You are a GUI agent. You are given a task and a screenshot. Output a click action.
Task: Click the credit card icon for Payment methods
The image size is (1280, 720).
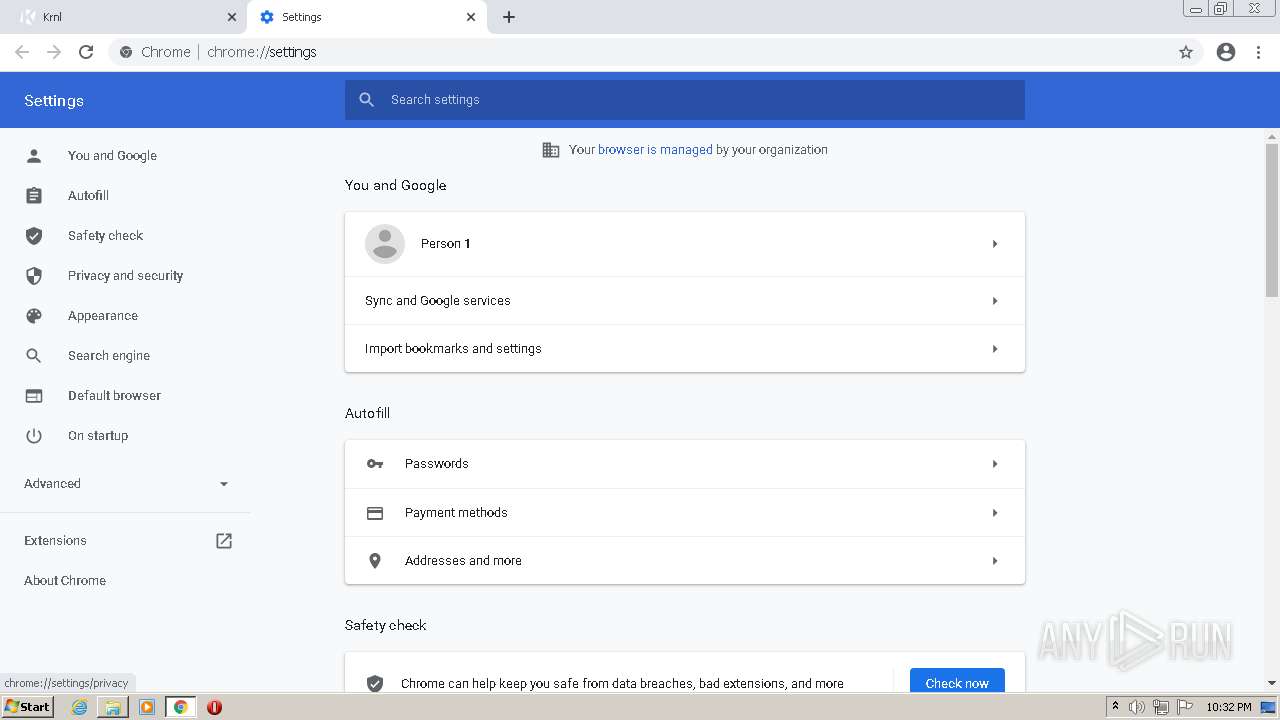click(x=375, y=513)
